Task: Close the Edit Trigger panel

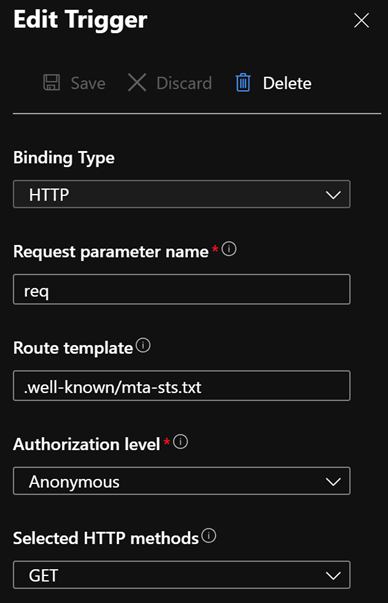Action: [x=361, y=20]
